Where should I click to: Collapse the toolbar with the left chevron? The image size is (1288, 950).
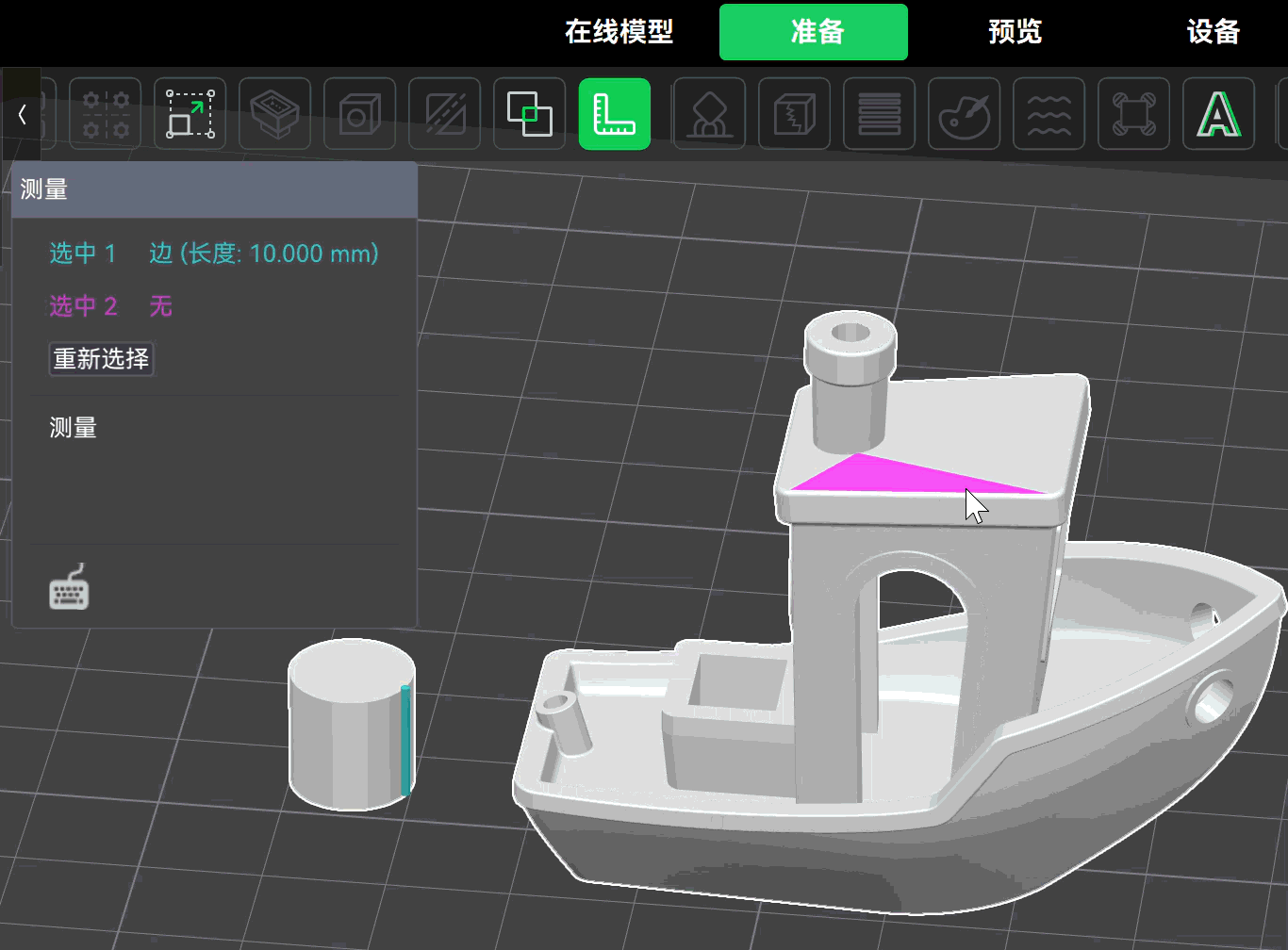click(x=21, y=115)
